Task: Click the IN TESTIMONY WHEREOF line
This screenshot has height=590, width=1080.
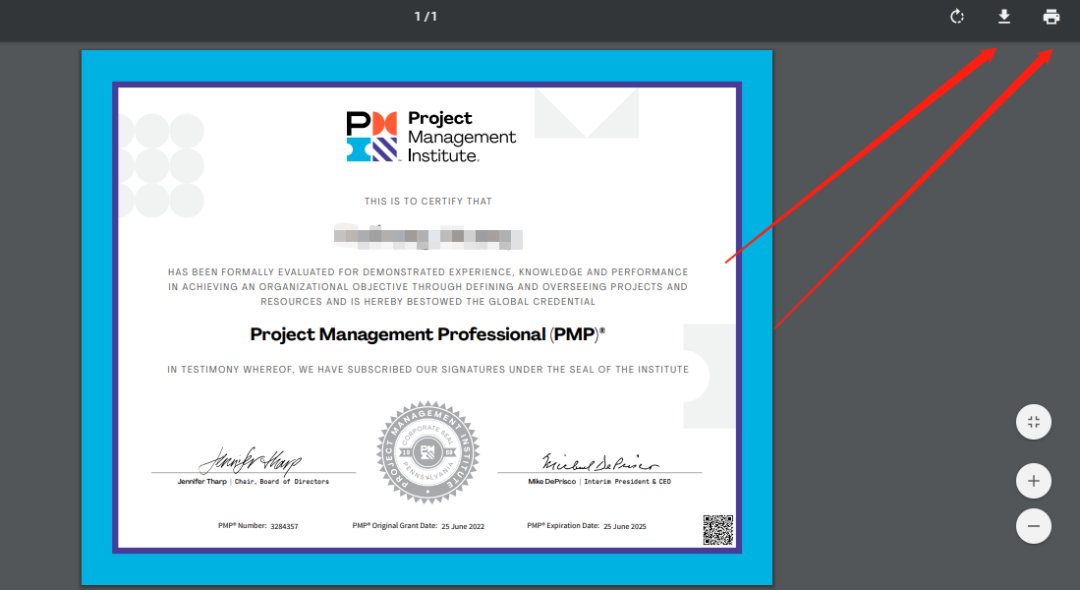Action: click(x=428, y=370)
